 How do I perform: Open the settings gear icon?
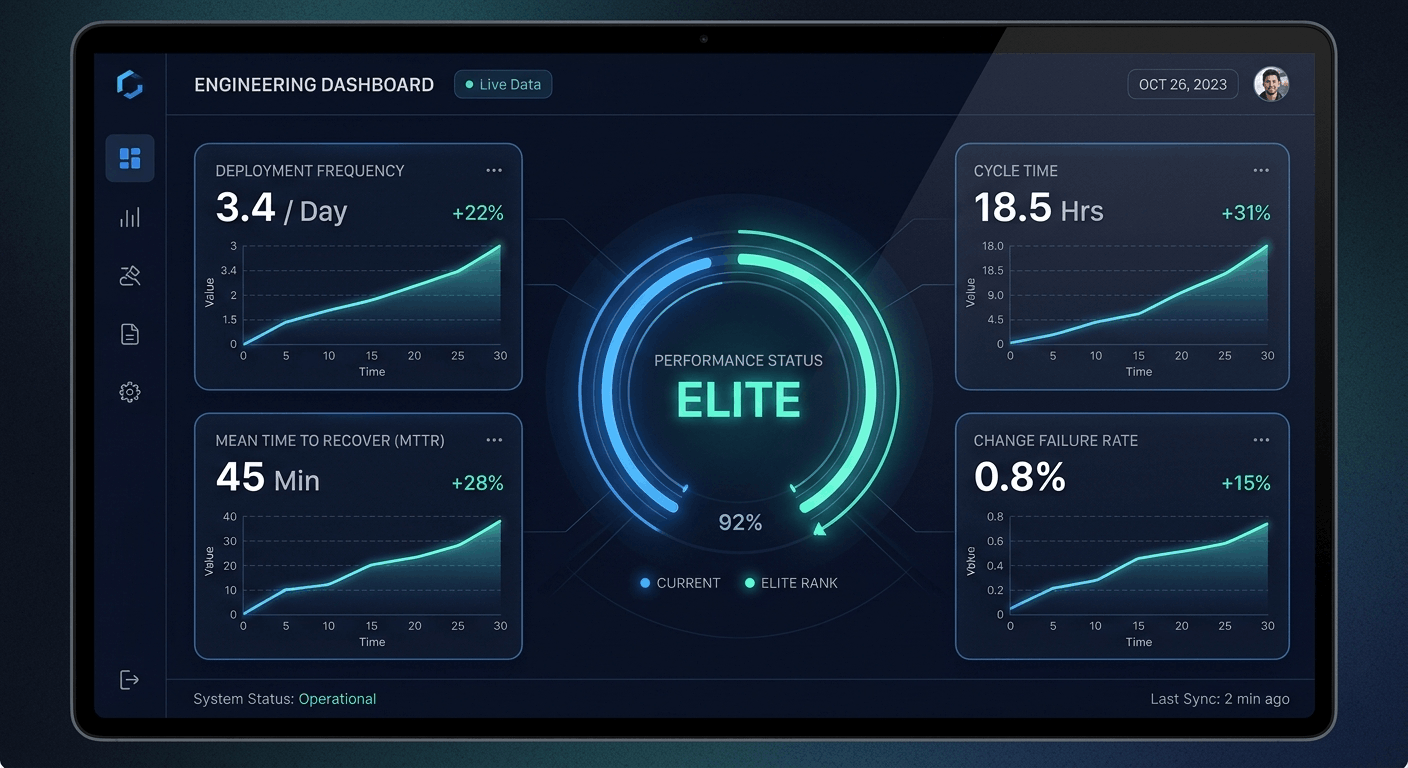click(130, 392)
